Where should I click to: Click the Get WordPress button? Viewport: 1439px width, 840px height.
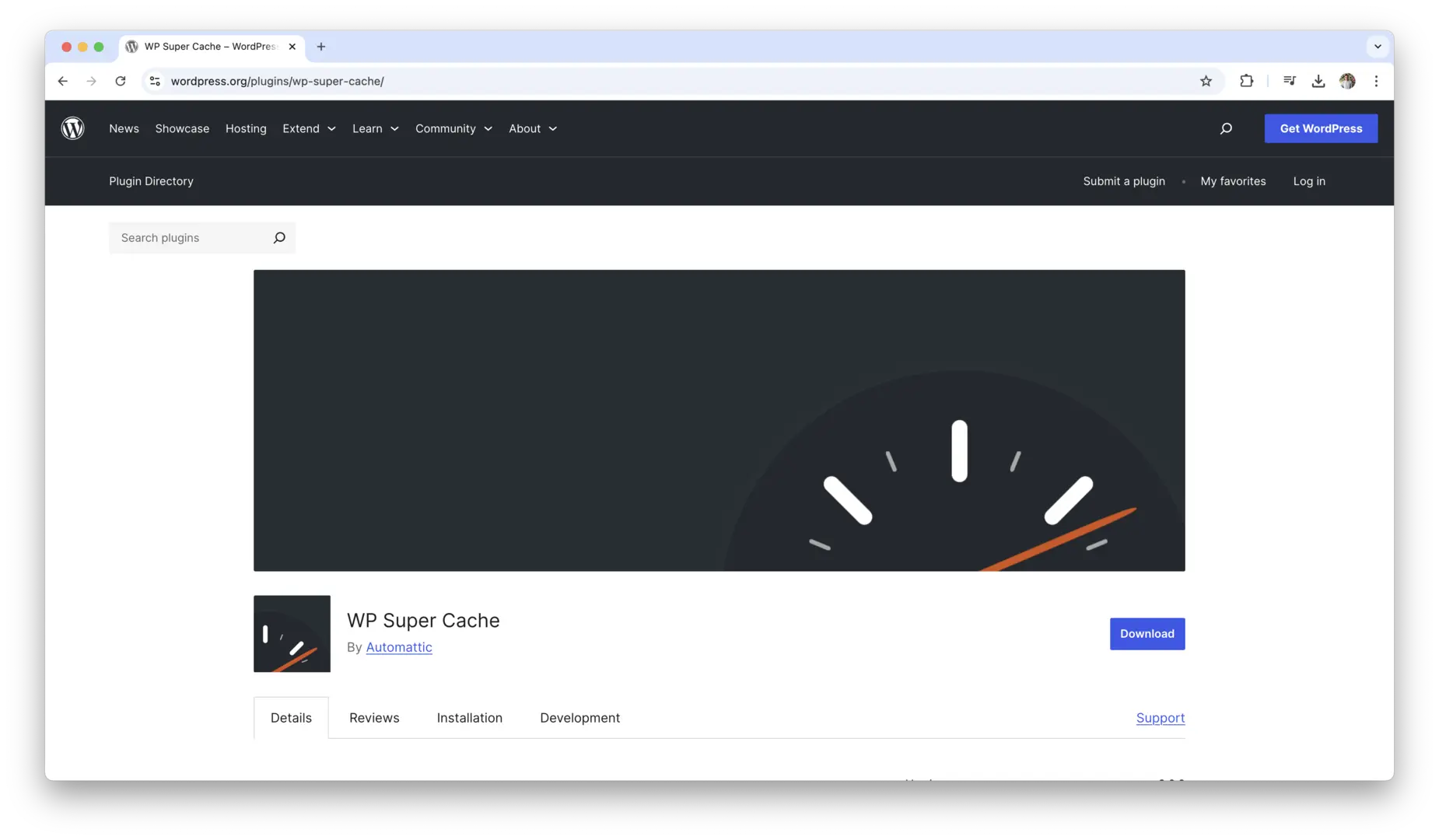[x=1321, y=128]
